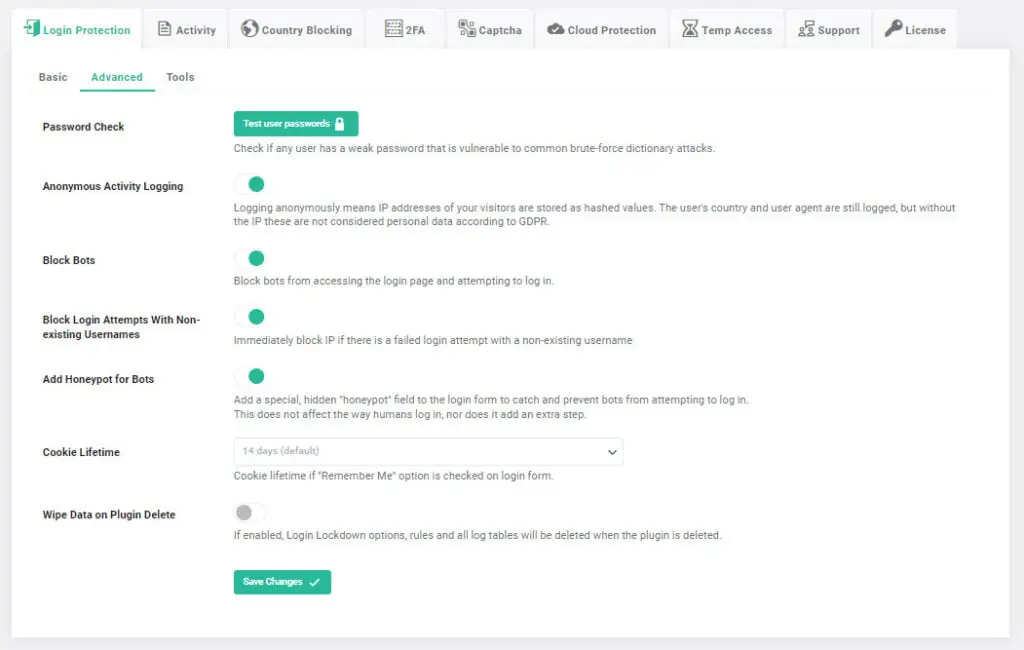The height and width of the screenshot is (650, 1024).
Task: Turn off Anonymous Activity Logging
Action: tap(250, 184)
